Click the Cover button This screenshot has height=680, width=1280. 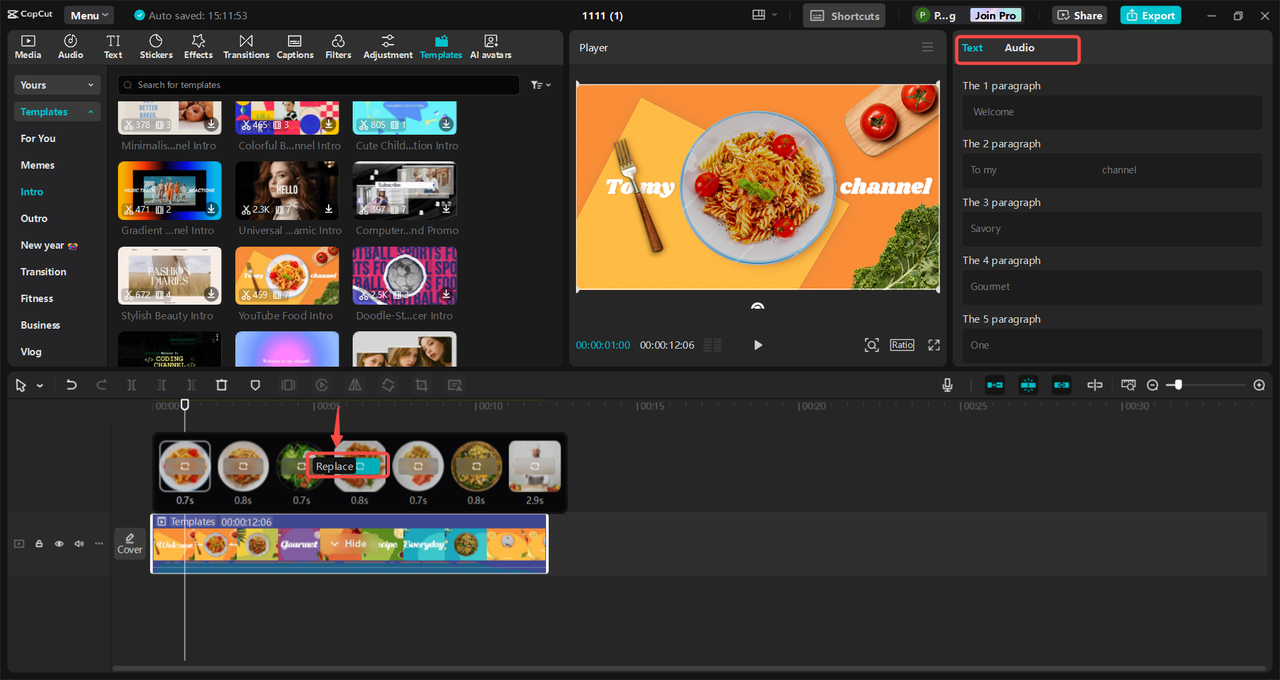point(130,543)
